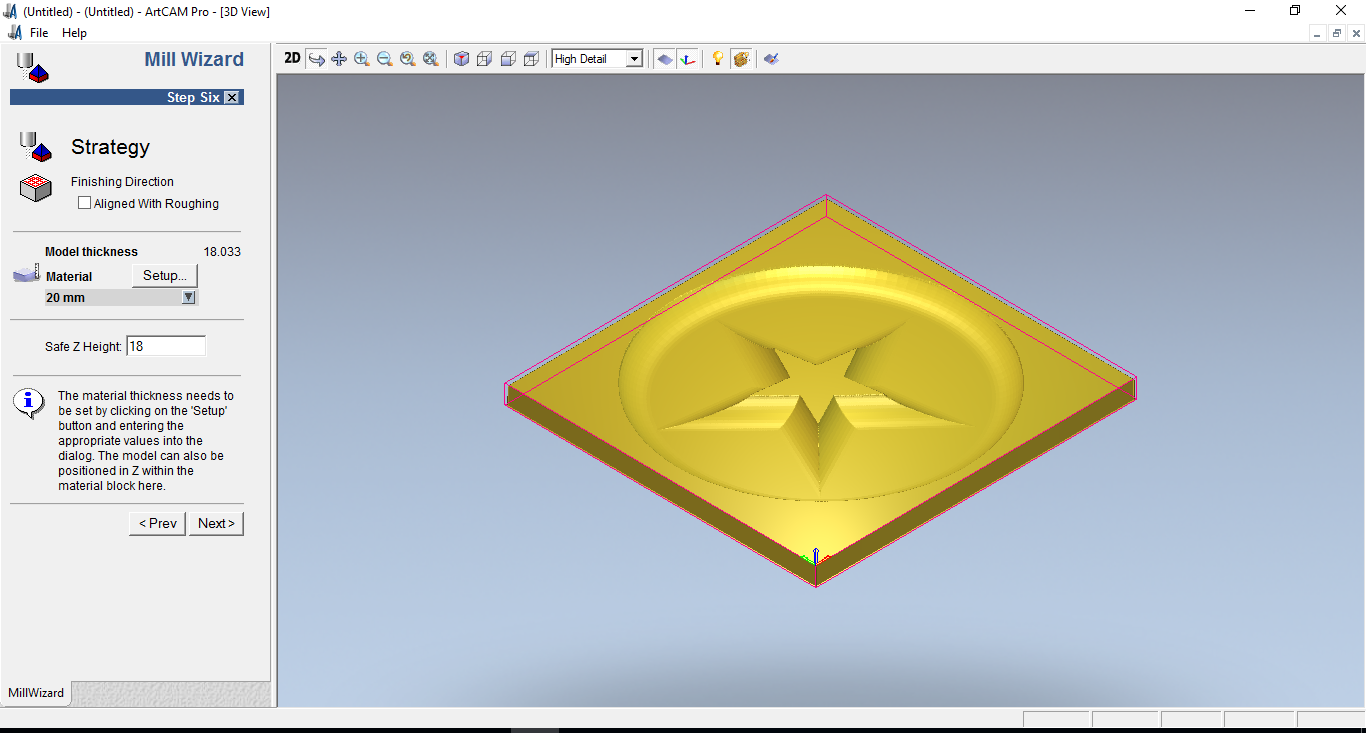1366x733 pixels.
Task: Switch to the 2D view
Action: pos(292,59)
